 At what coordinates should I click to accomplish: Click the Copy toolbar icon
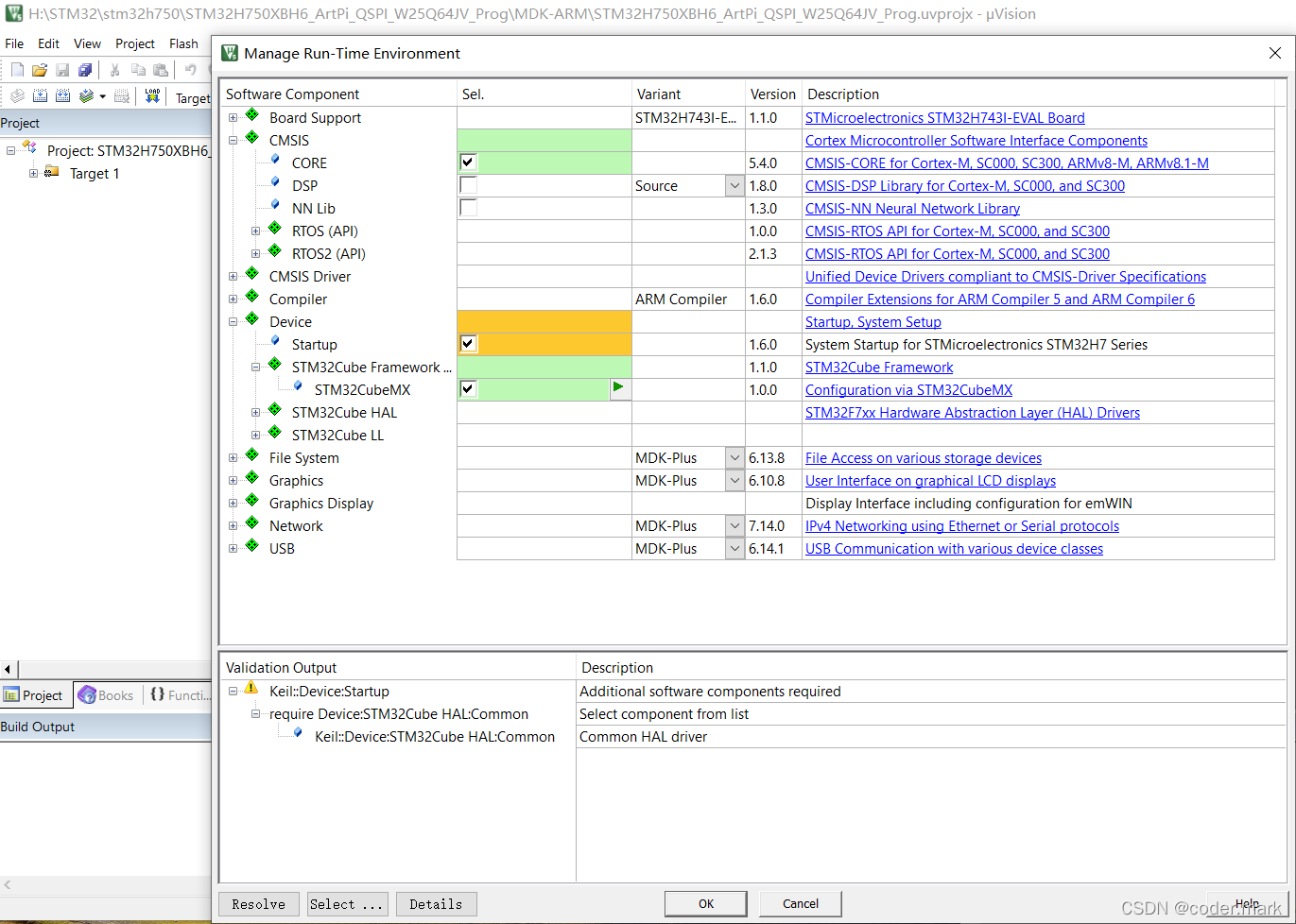click(138, 70)
